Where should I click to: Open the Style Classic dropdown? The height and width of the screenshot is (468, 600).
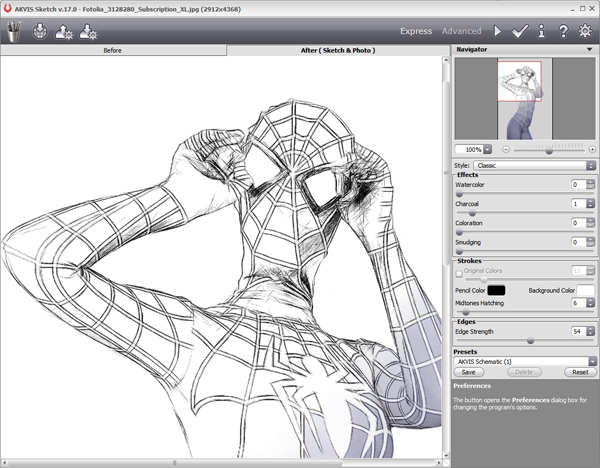[535, 165]
